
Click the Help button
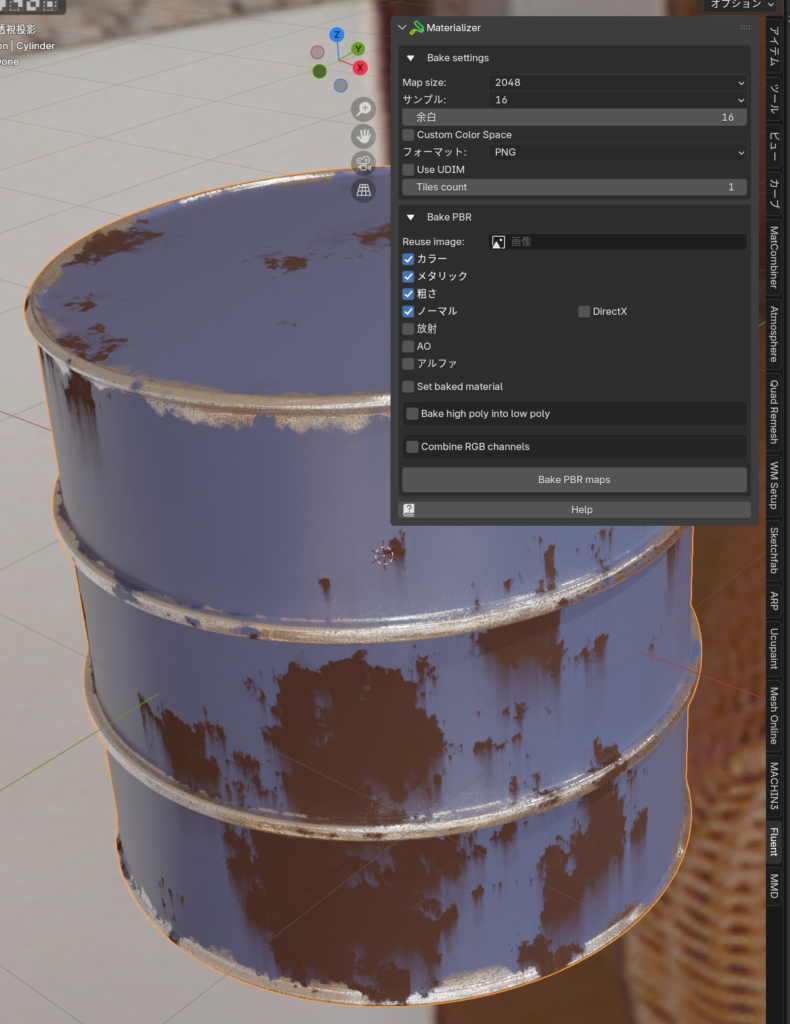pos(581,510)
